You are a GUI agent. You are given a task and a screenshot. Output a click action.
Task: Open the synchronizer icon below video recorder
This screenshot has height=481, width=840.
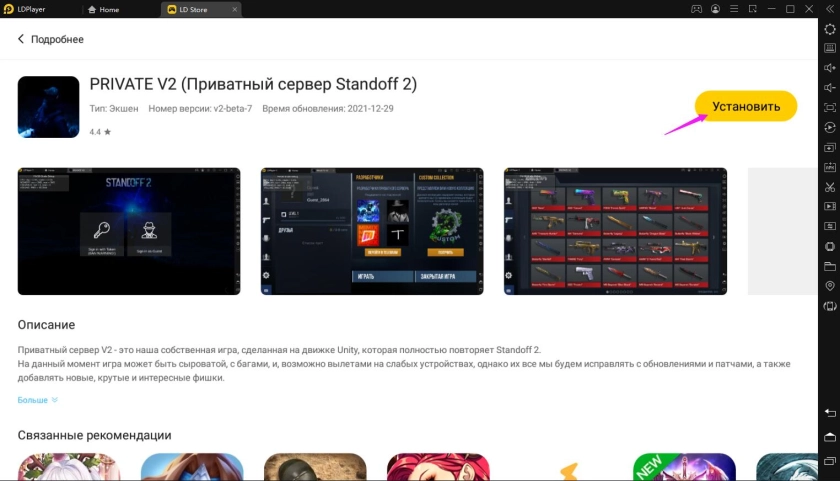point(829,226)
